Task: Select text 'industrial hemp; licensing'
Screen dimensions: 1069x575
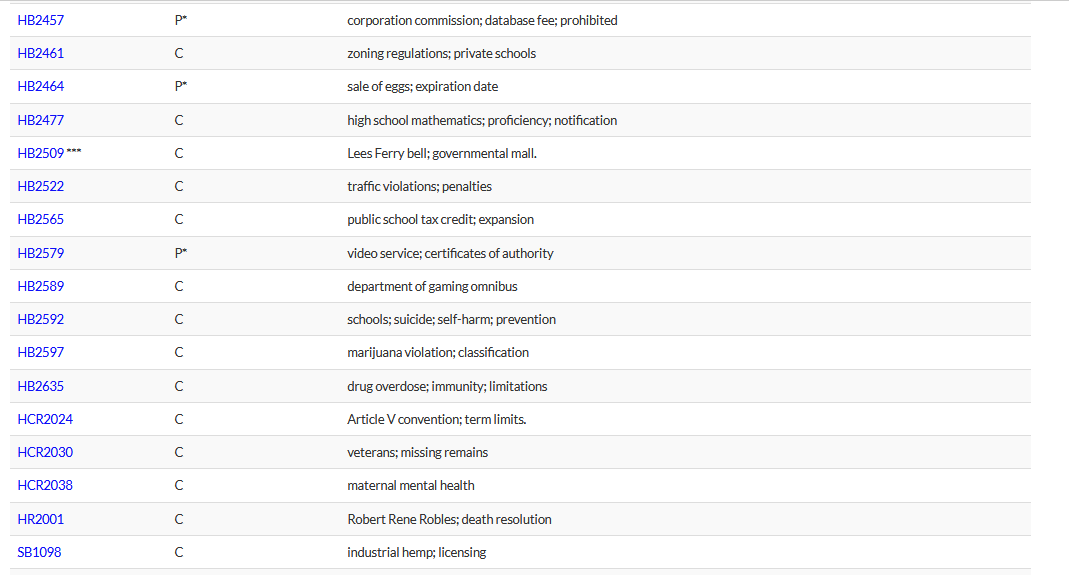Action: pyautogui.click(x=417, y=552)
